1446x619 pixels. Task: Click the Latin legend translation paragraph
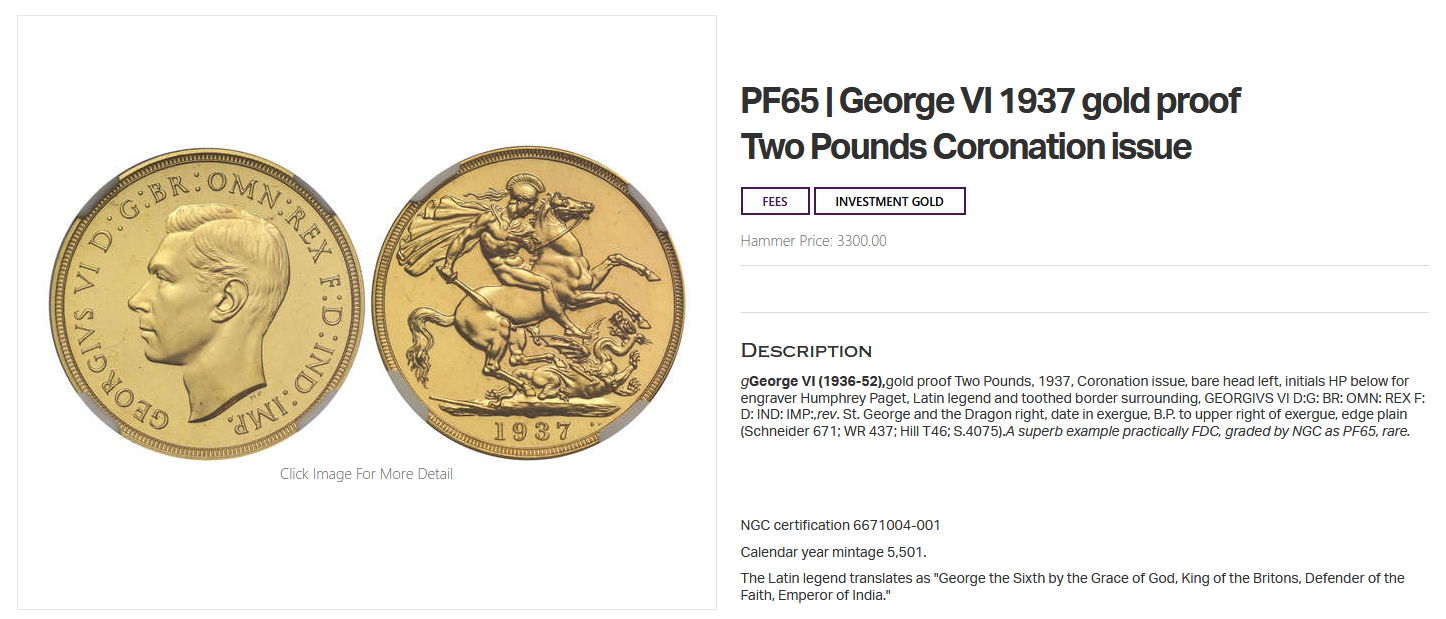(1072, 586)
